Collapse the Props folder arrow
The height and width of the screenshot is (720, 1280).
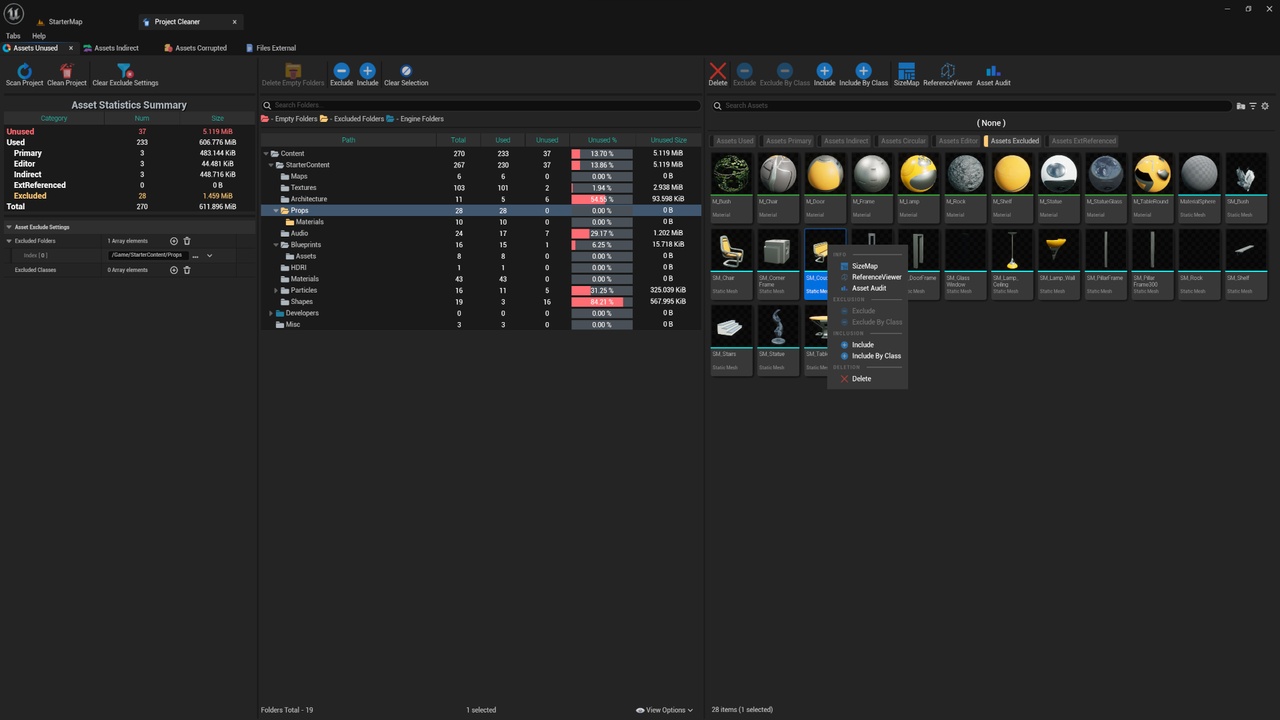pyautogui.click(x=277, y=211)
